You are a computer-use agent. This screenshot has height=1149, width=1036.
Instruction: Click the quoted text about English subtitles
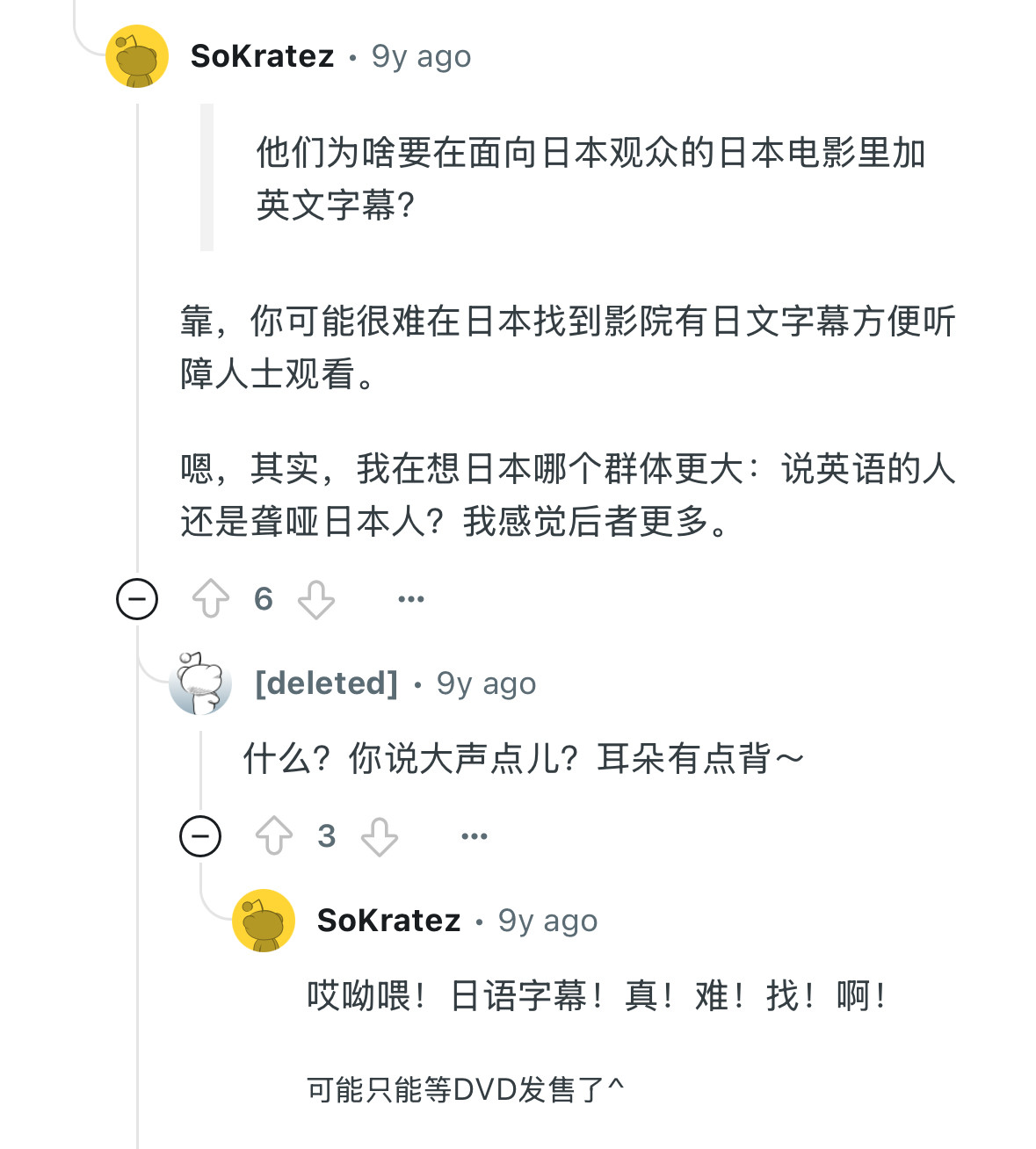click(x=589, y=178)
